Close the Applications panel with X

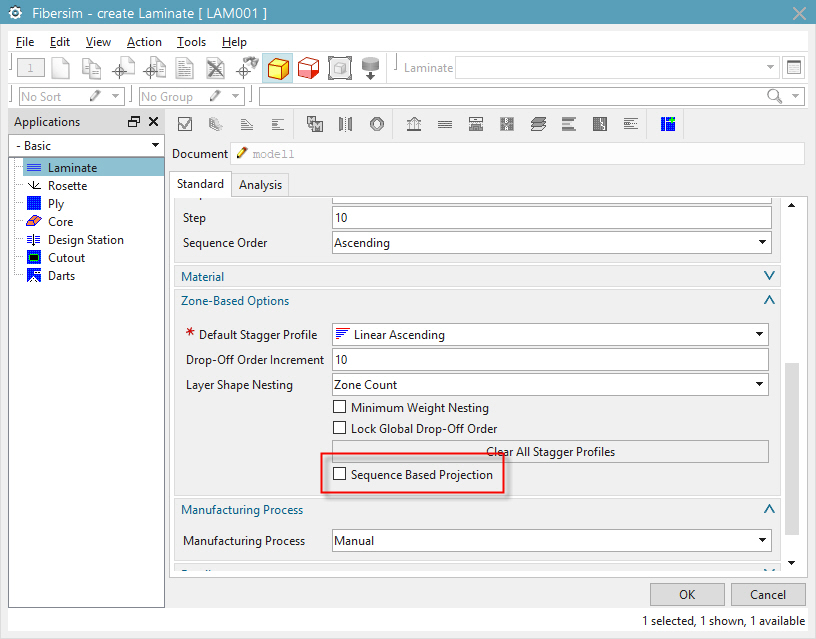[153, 122]
